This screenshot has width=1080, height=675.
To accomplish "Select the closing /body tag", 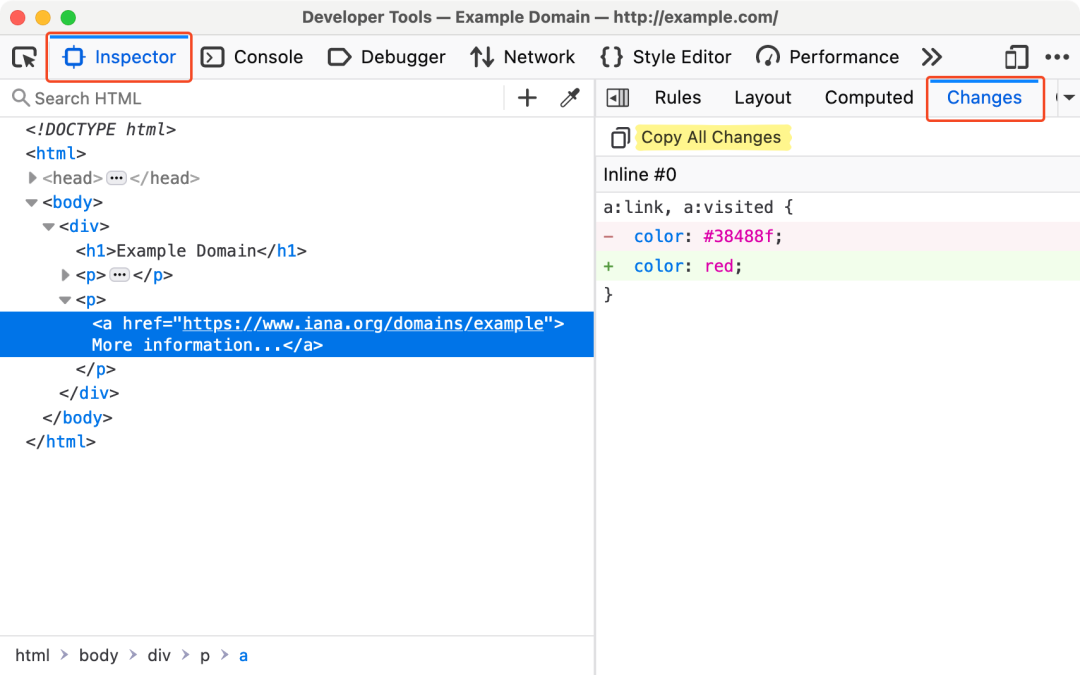I will [77, 418].
